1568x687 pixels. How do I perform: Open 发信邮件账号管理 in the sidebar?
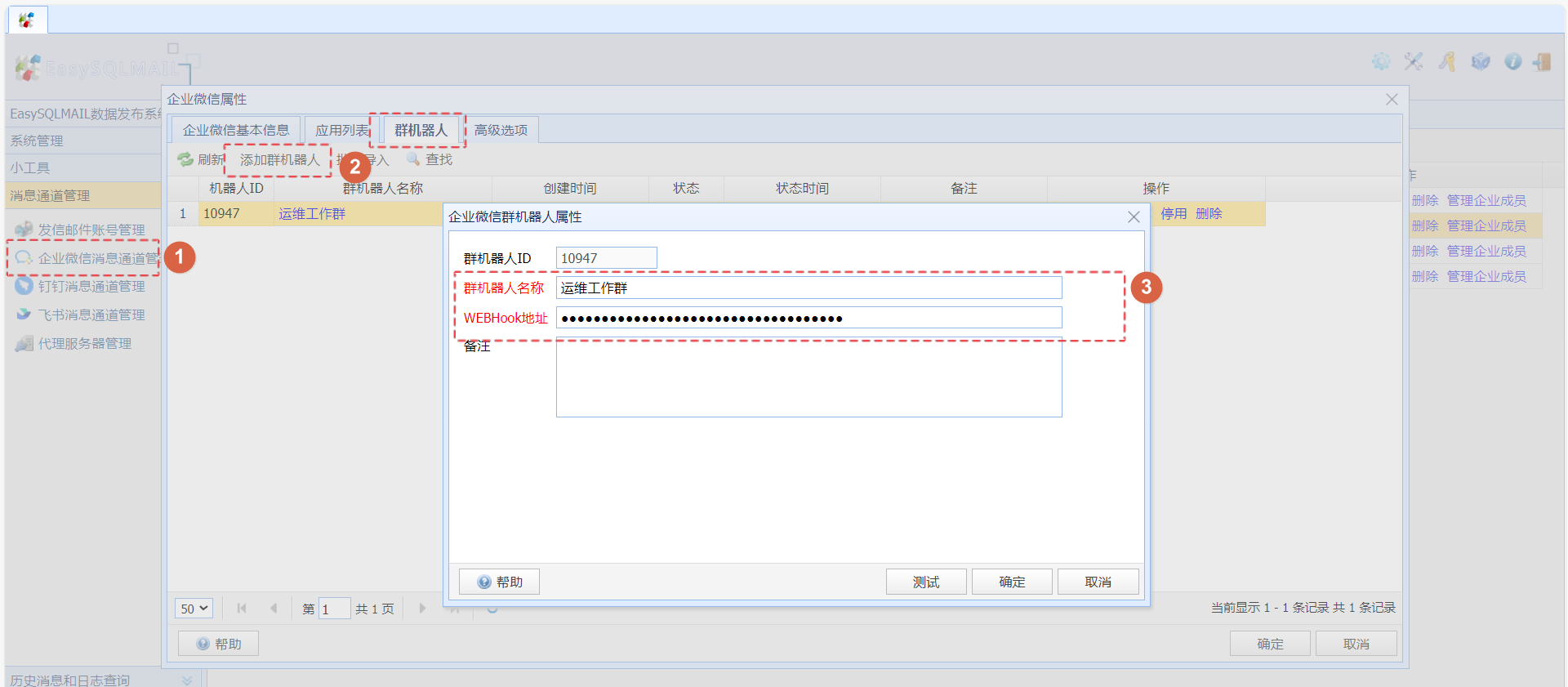pyautogui.click(x=81, y=230)
